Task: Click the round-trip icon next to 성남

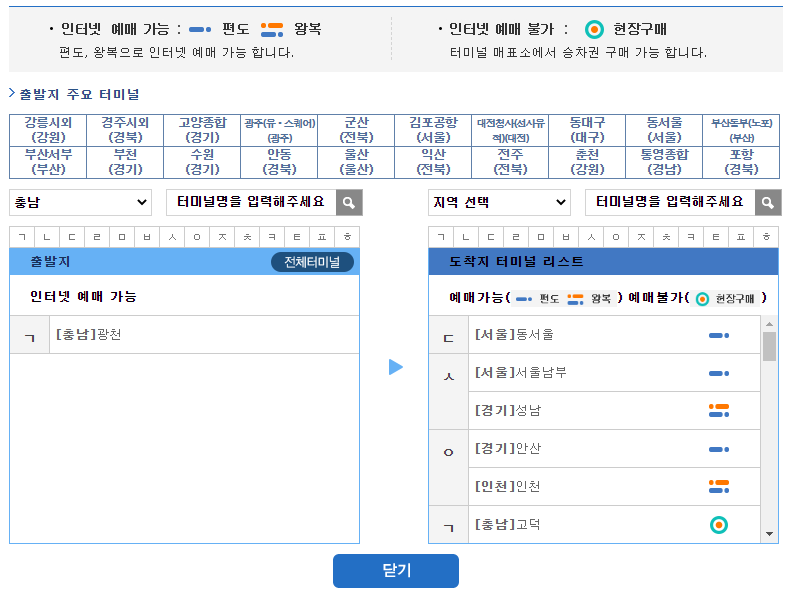Action: tap(719, 411)
